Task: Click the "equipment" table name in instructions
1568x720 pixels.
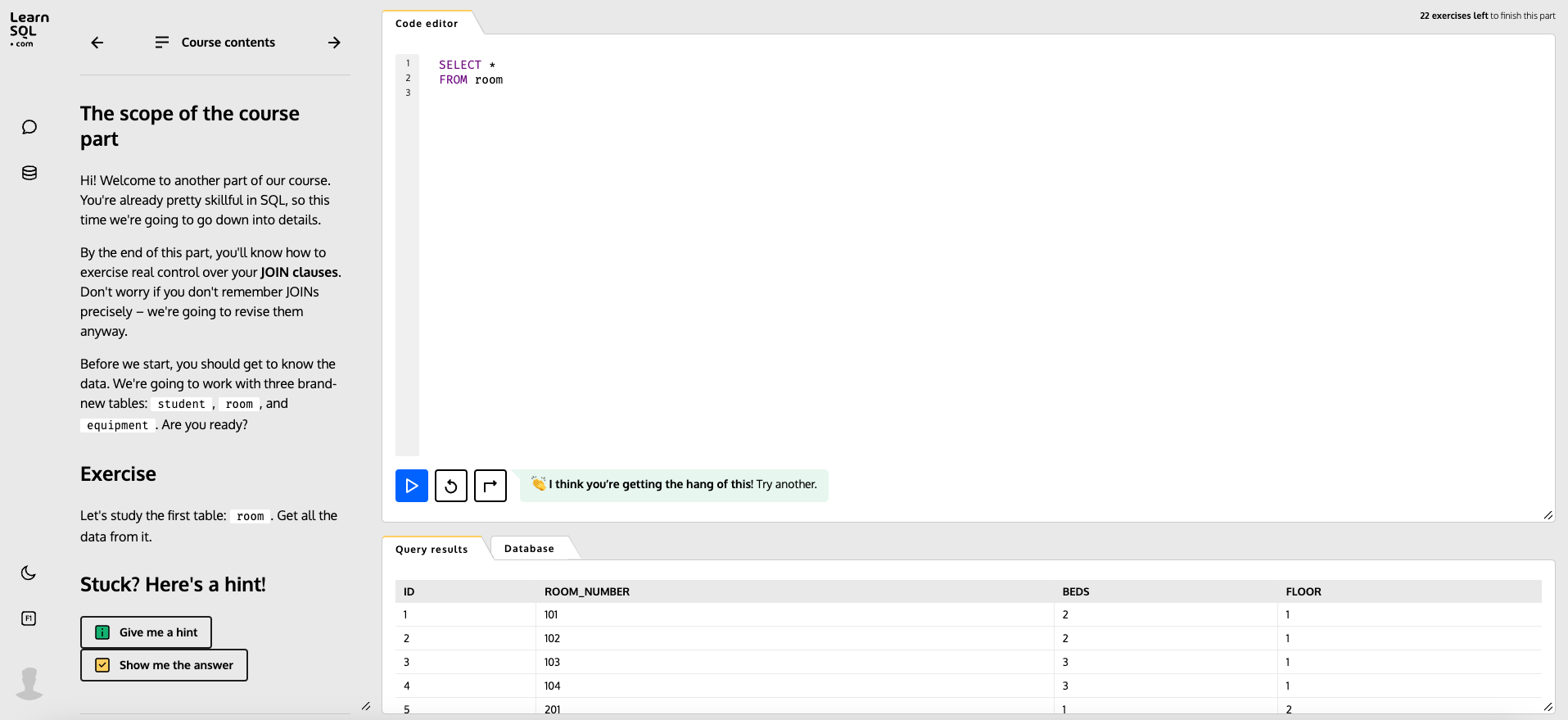Action: (117, 425)
